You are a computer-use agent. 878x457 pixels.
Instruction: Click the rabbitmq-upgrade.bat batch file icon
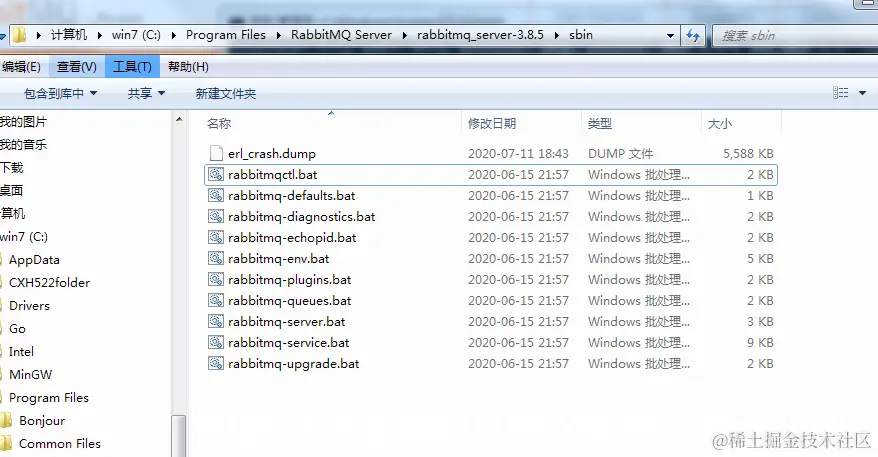(x=216, y=363)
